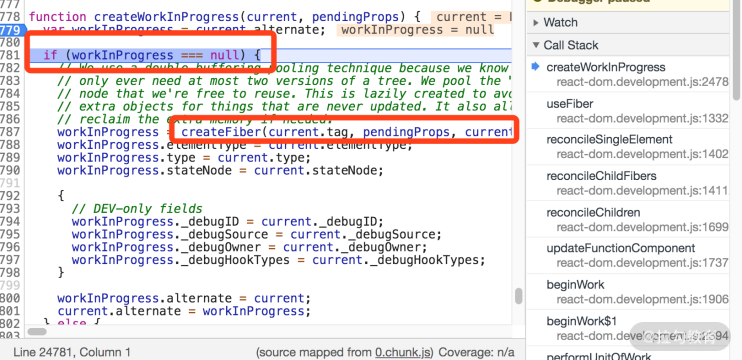Select reconcileChildFibers stack frame
Viewport: 742px width, 360px height.
tap(629, 183)
